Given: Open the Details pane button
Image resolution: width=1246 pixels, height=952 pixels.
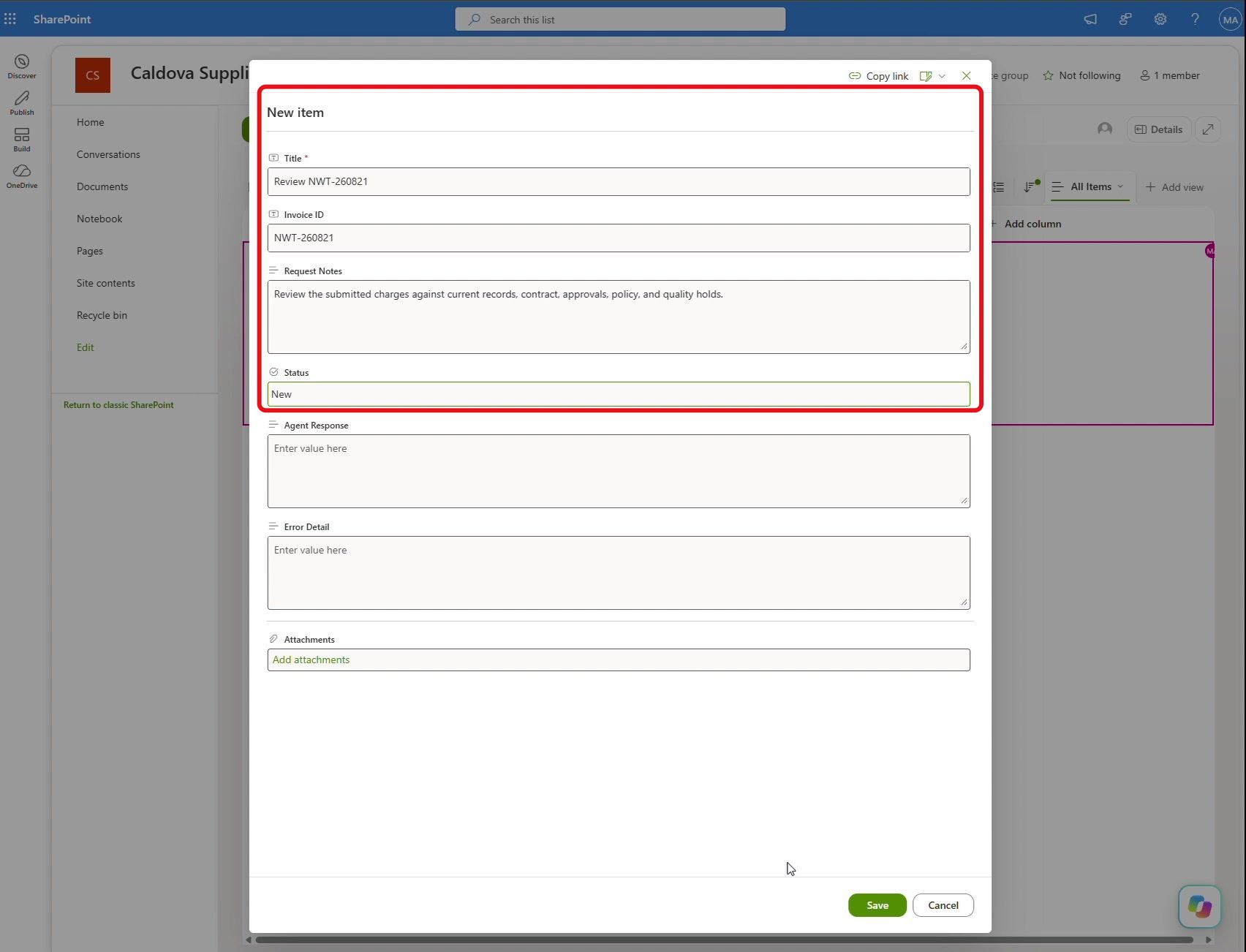Looking at the screenshot, I should coord(1159,129).
